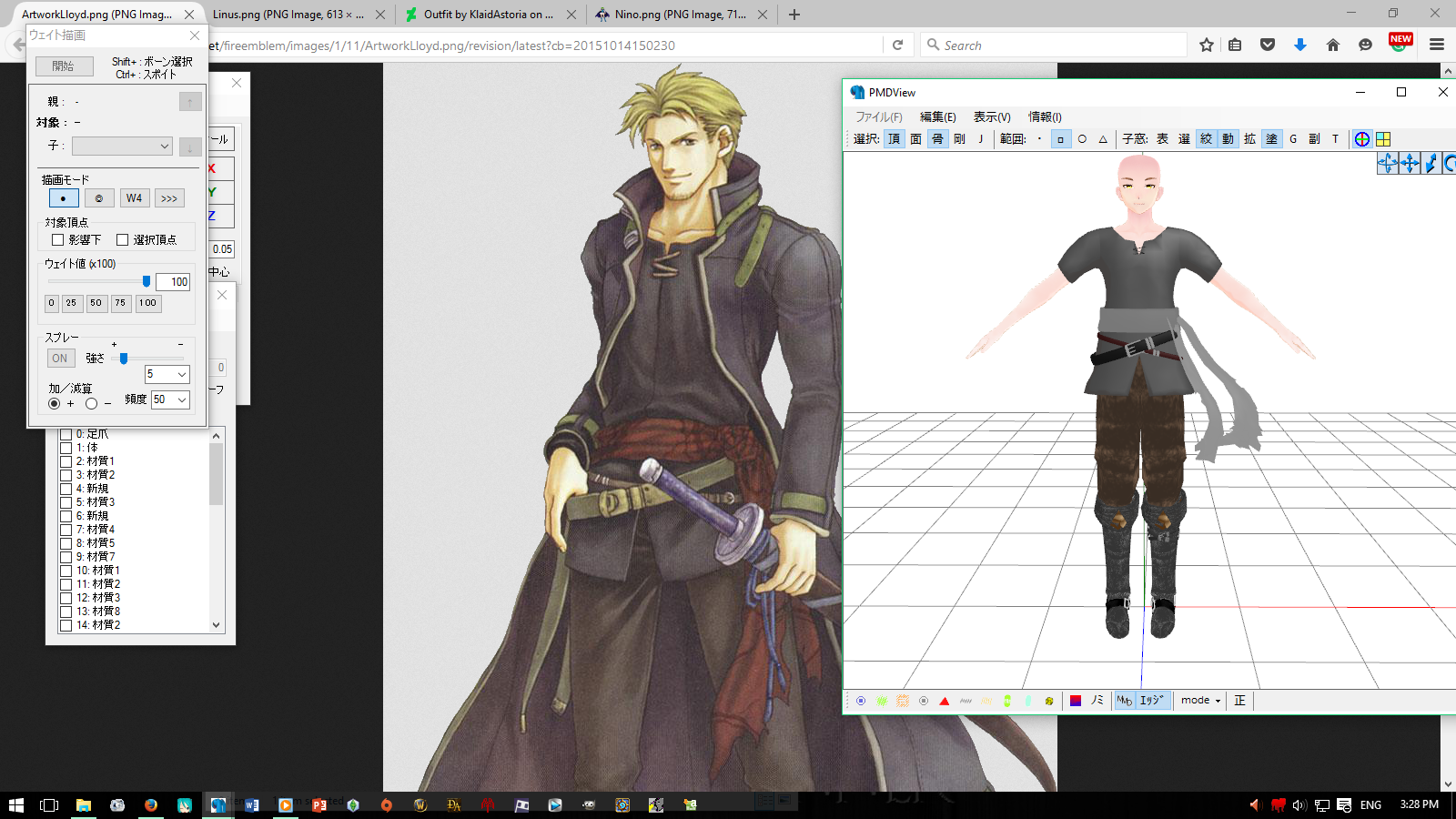The height and width of the screenshot is (819, 1456).
Task: Check material '4: 新規' in the list
Action: [66, 489]
